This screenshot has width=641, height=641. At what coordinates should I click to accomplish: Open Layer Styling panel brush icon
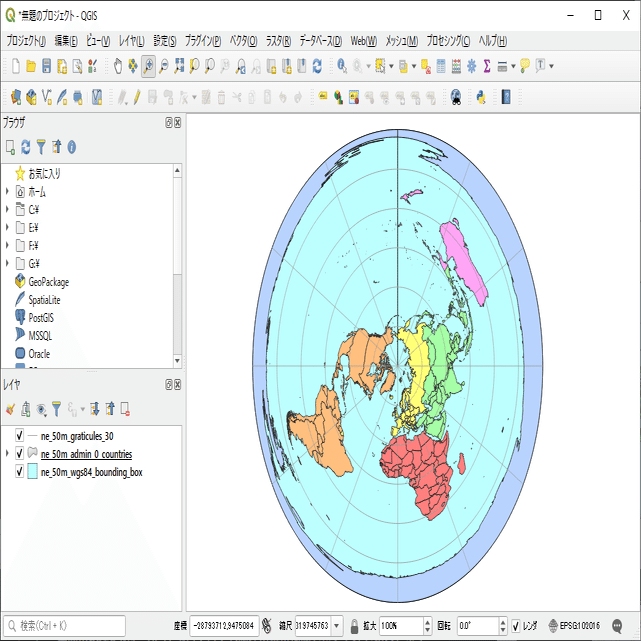coord(10,409)
